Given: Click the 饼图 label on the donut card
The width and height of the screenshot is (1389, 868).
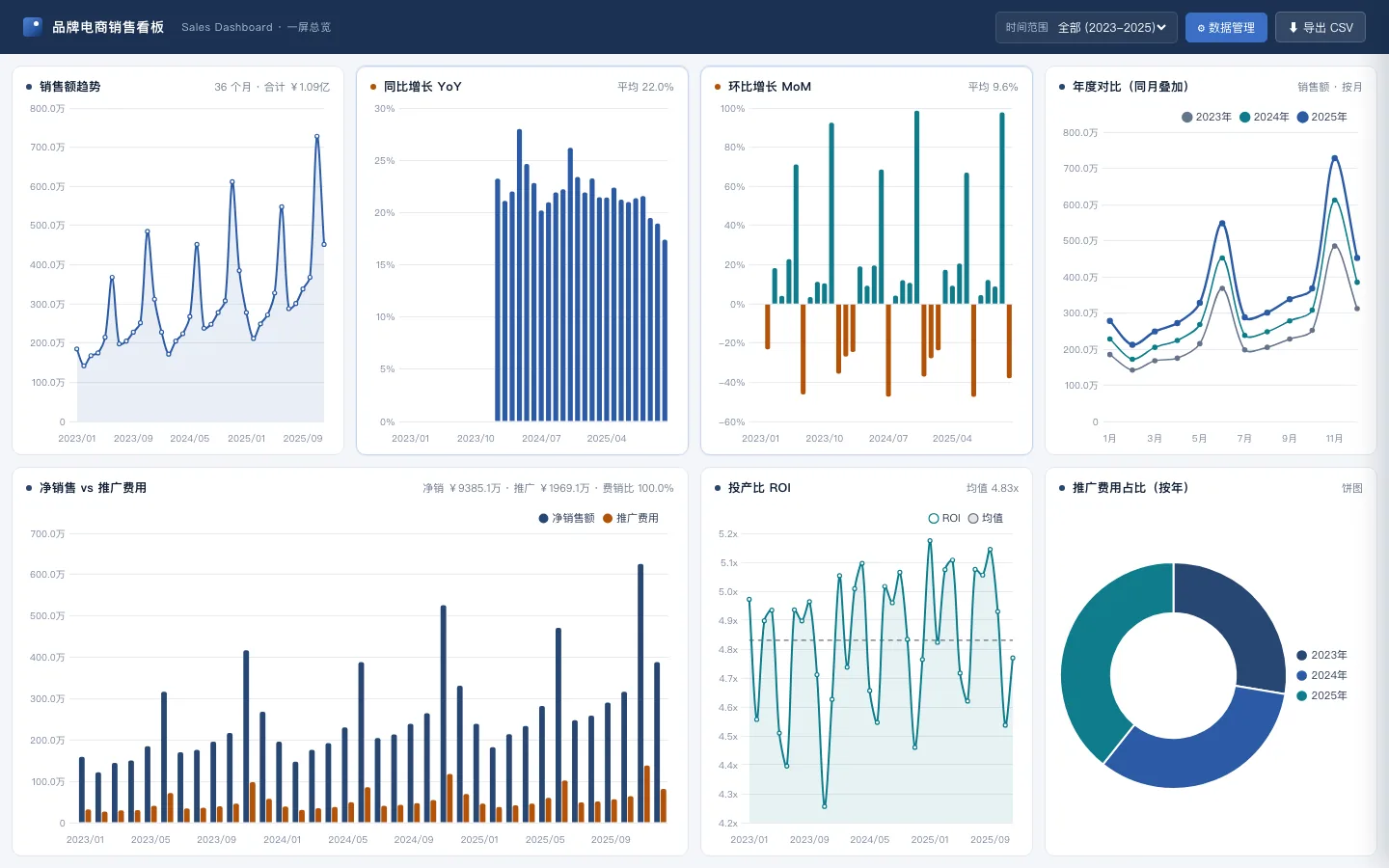Looking at the screenshot, I should [1352, 488].
